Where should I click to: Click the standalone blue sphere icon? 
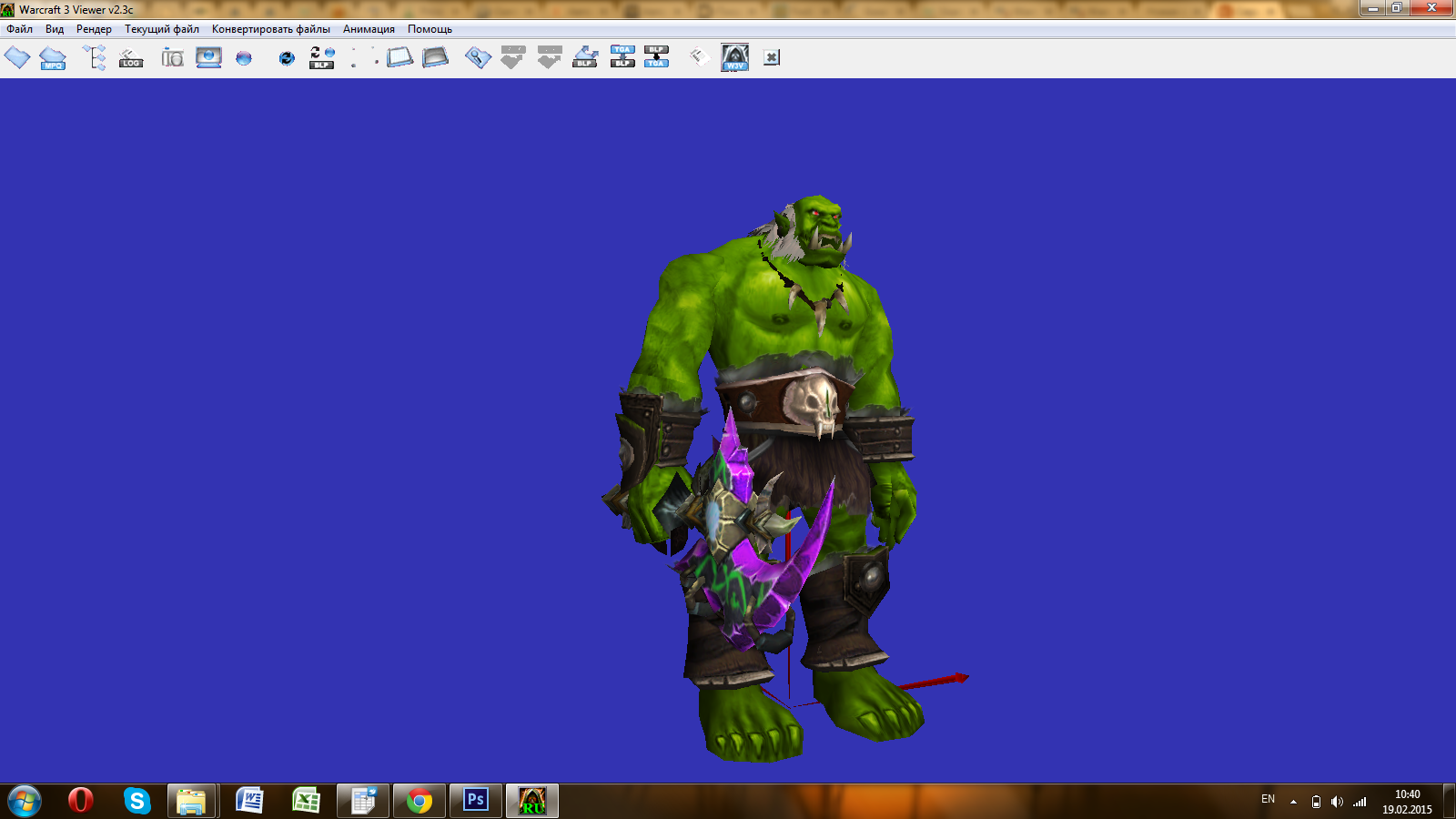point(244,58)
